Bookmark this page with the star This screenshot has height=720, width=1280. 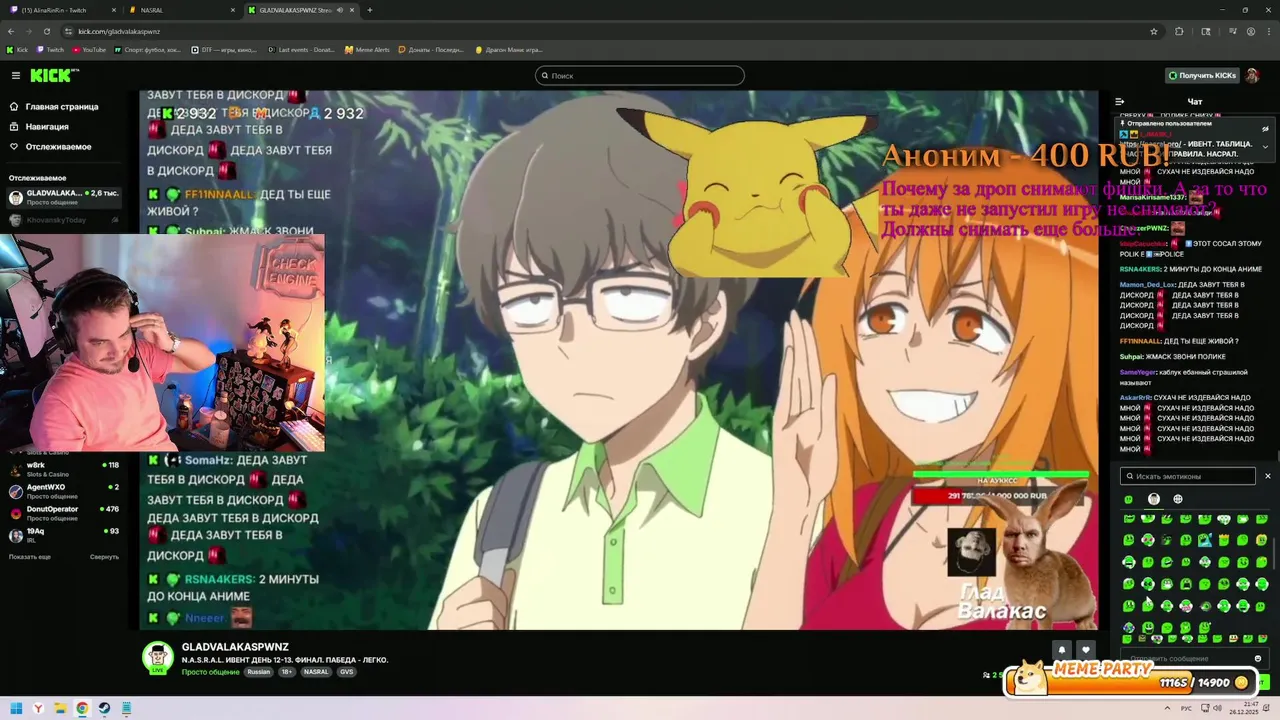tap(1153, 31)
